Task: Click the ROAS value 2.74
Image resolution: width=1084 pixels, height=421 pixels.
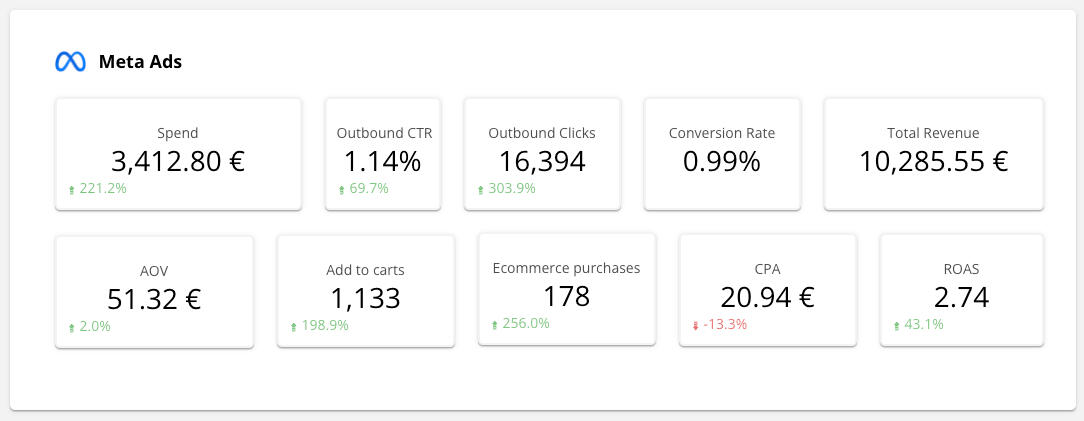Action: pyautogui.click(x=961, y=298)
